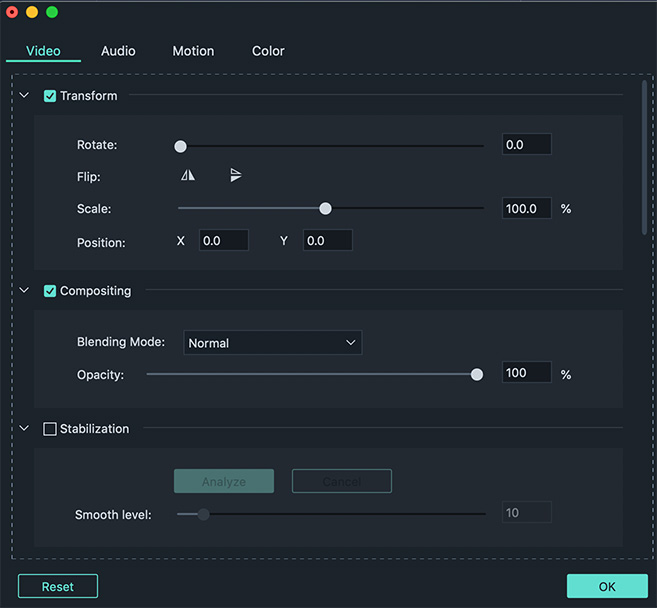This screenshot has height=608, width=657.
Task: Click the Position Y input field
Action: [328, 241]
